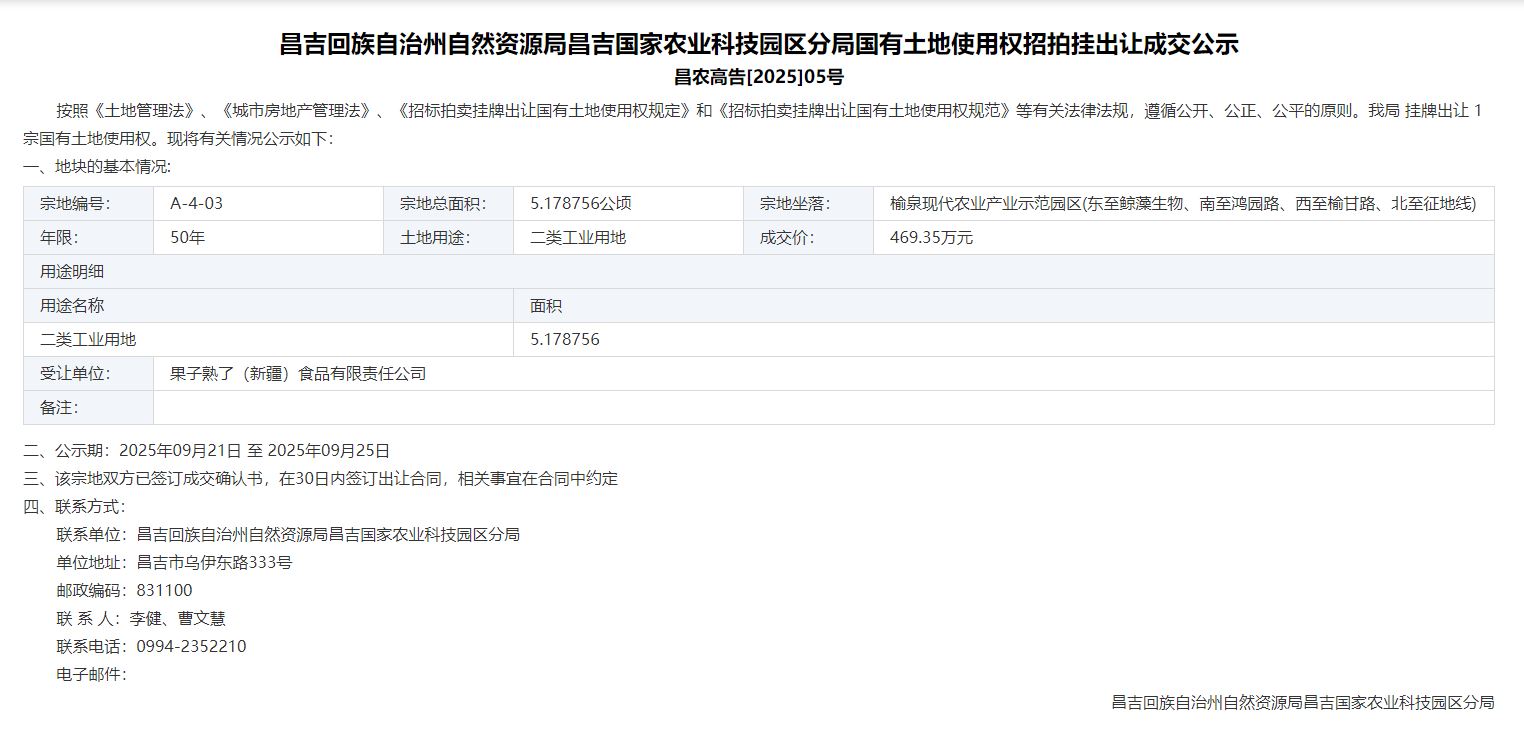Click the parcel location text starting with 榆泉现代农业
This screenshot has width=1524, height=734.
coord(1182,204)
